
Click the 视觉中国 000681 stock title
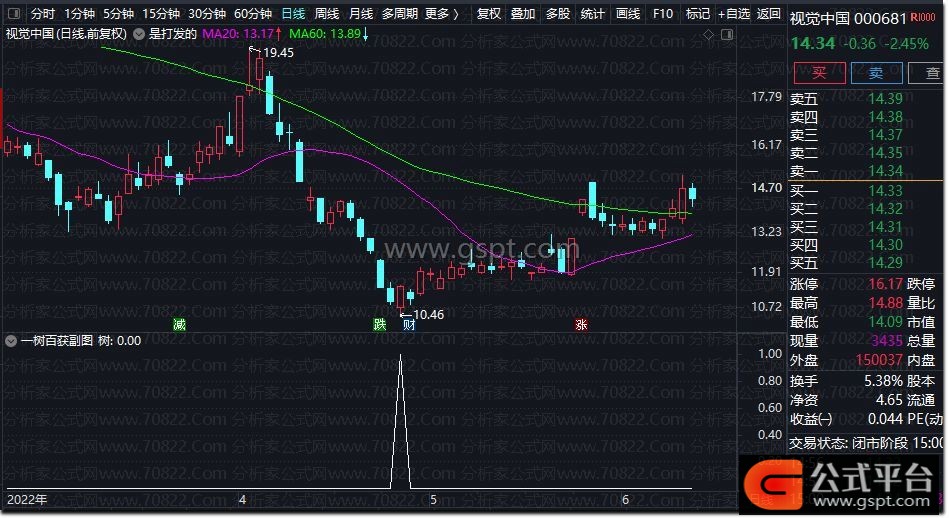click(848, 19)
